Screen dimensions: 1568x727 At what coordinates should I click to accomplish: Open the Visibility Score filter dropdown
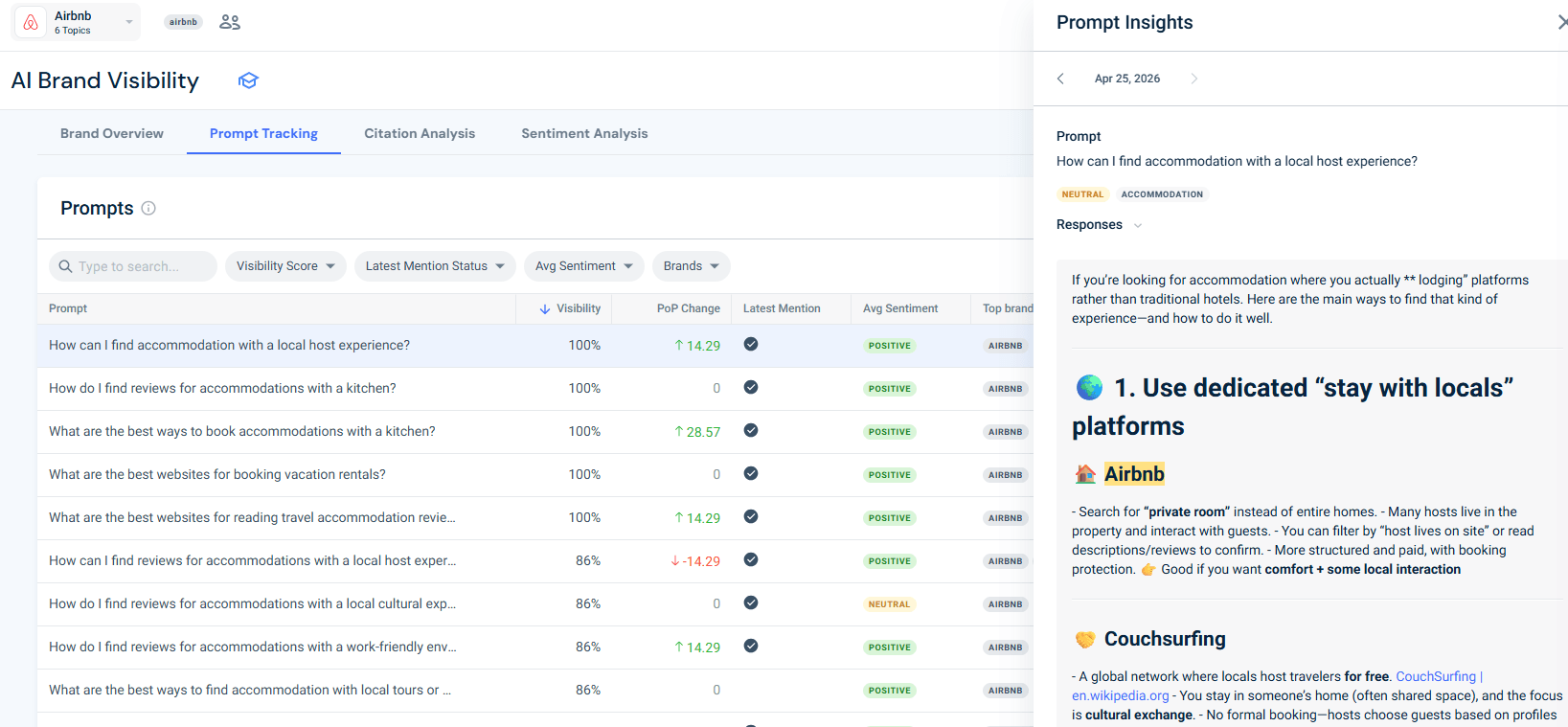285,266
